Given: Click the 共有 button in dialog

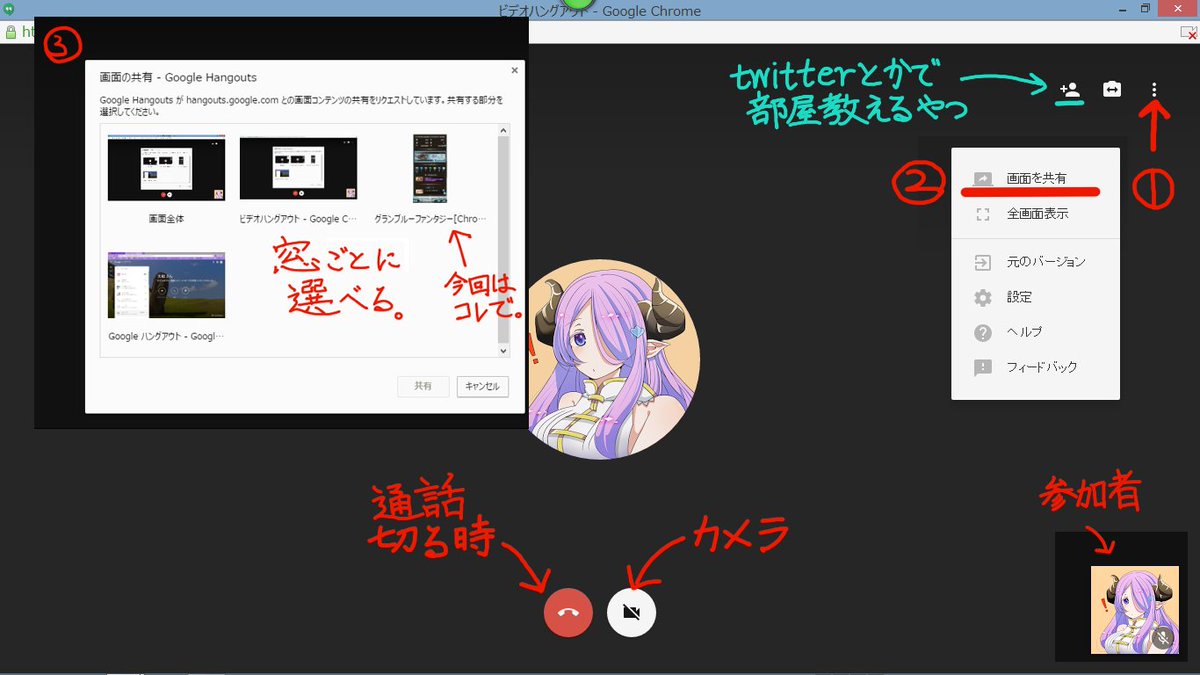Looking at the screenshot, I should coord(423,386).
